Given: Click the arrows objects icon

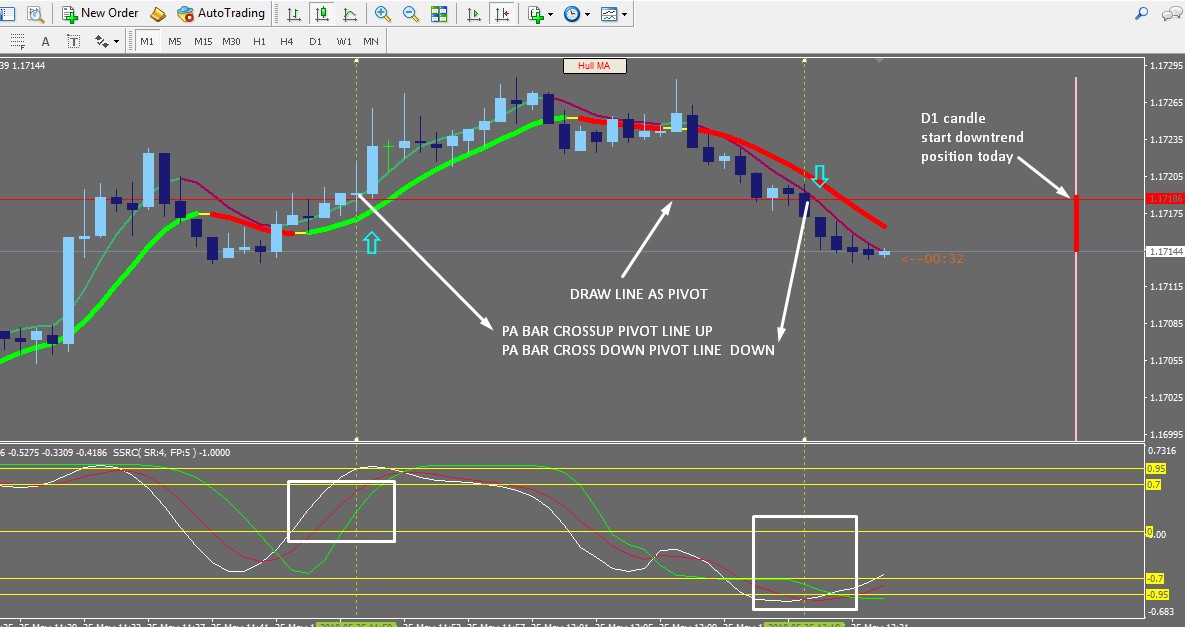Looking at the screenshot, I should pos(101,42).
